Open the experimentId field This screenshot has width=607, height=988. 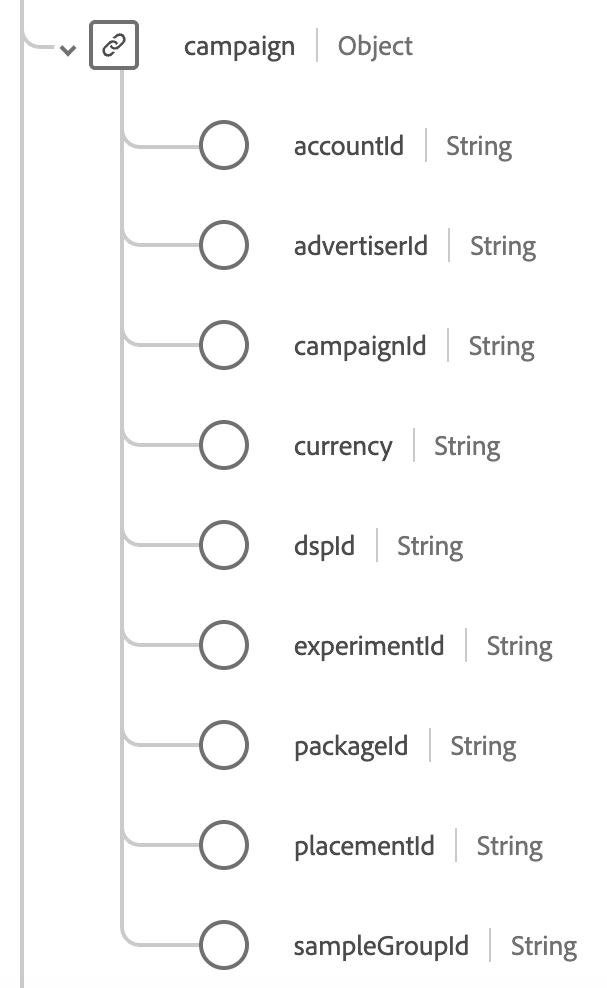click(369, 646)
